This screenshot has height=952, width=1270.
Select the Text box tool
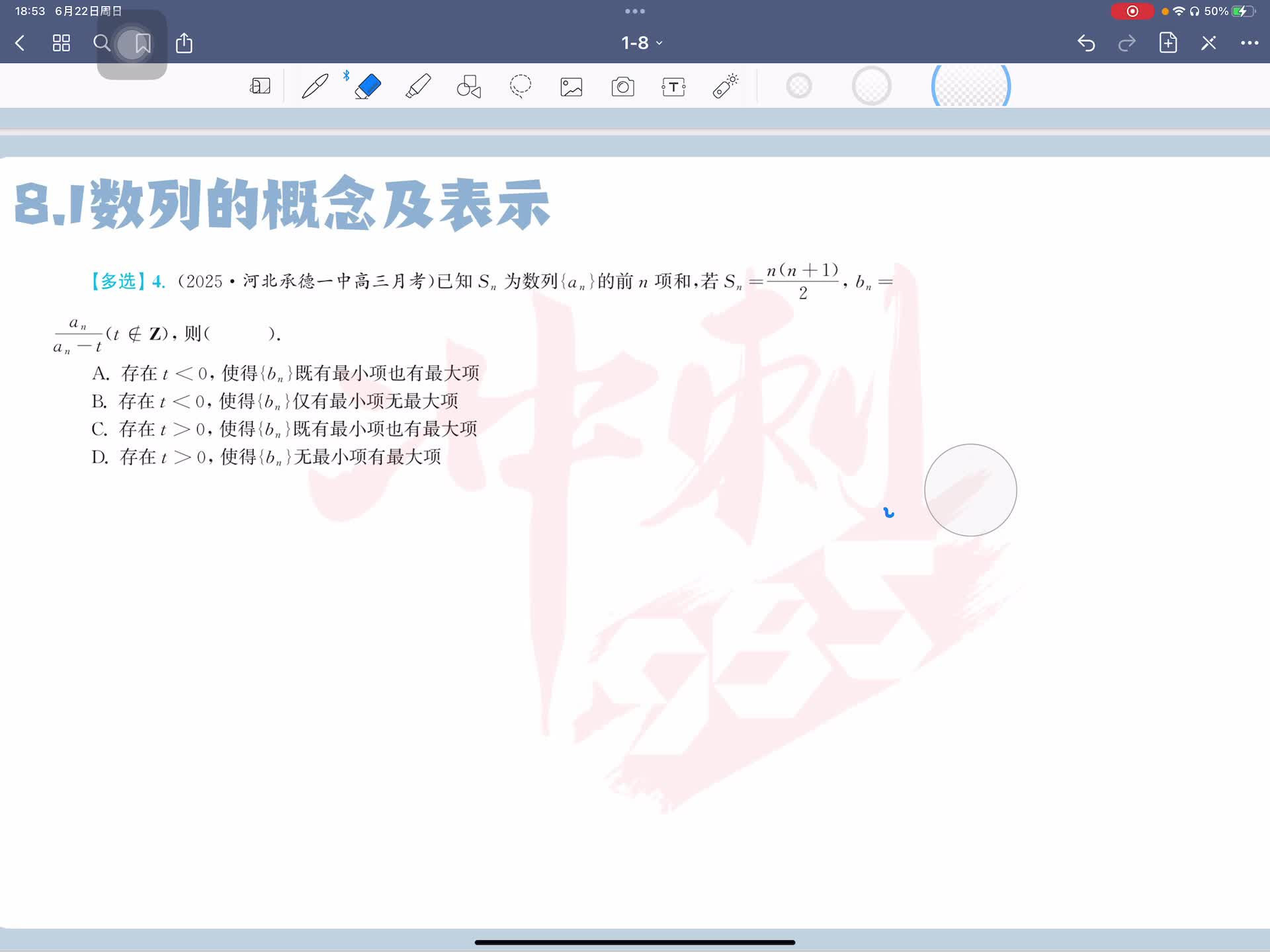[x=673, y=87]
